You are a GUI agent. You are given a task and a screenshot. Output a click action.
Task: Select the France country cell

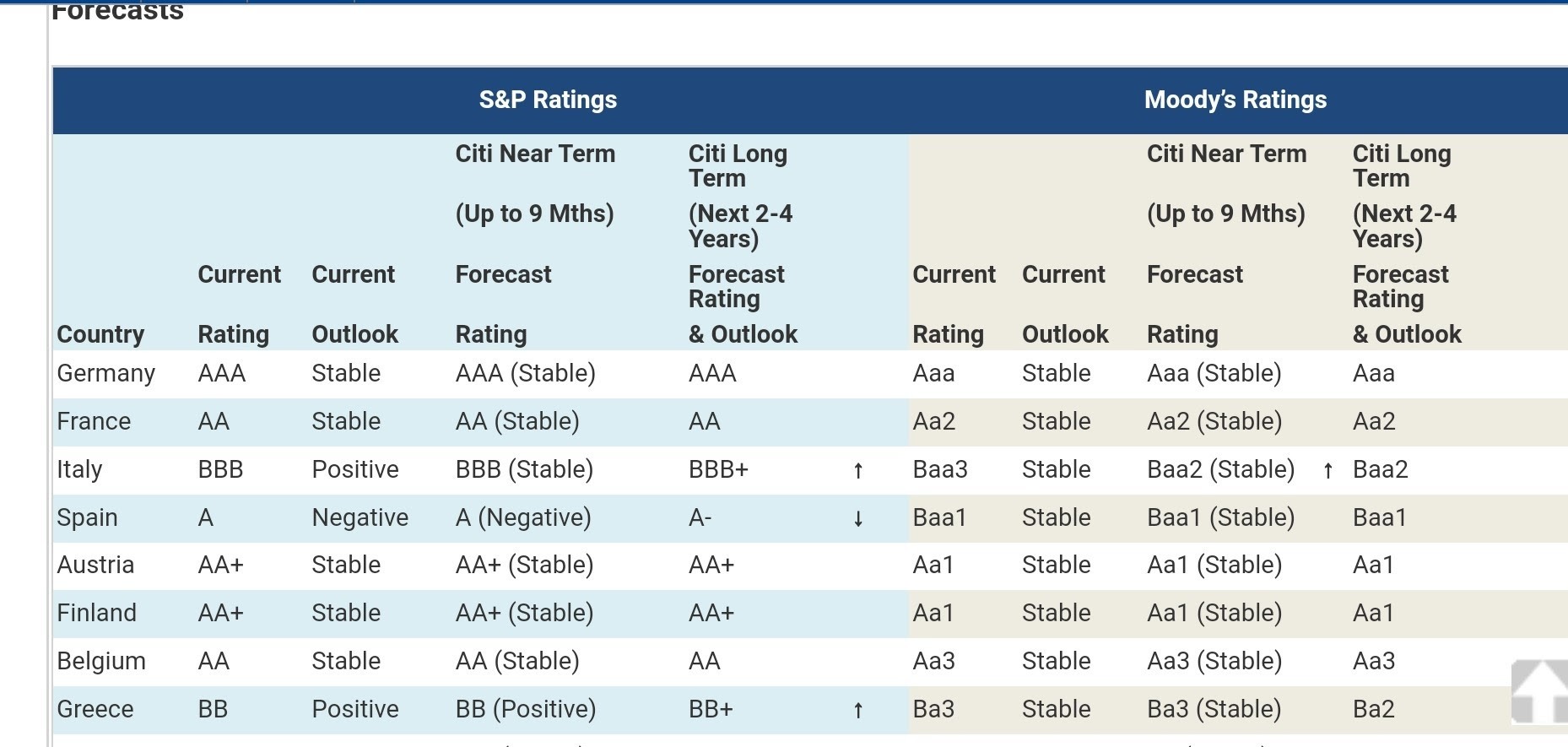click(94, 421)
